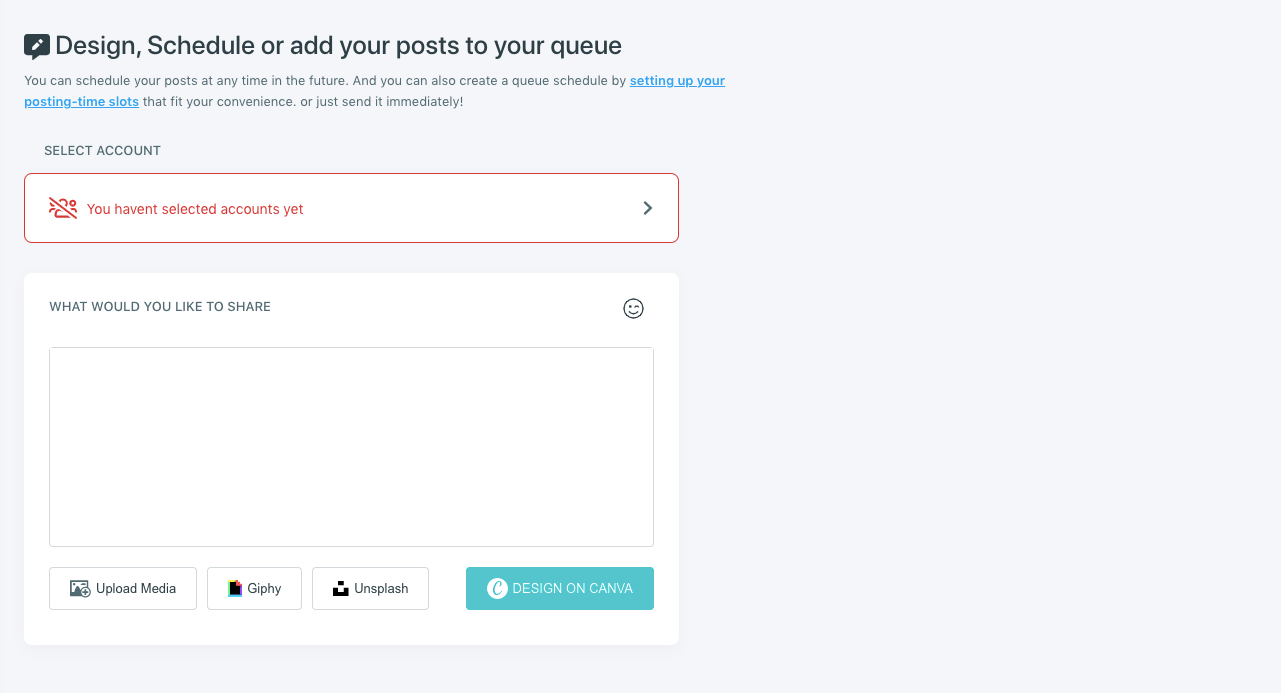Click the WHAT WOULD YOU LIKE TO SHARE heading
This screenshot has width=1281, height=693.
(159, 306)
